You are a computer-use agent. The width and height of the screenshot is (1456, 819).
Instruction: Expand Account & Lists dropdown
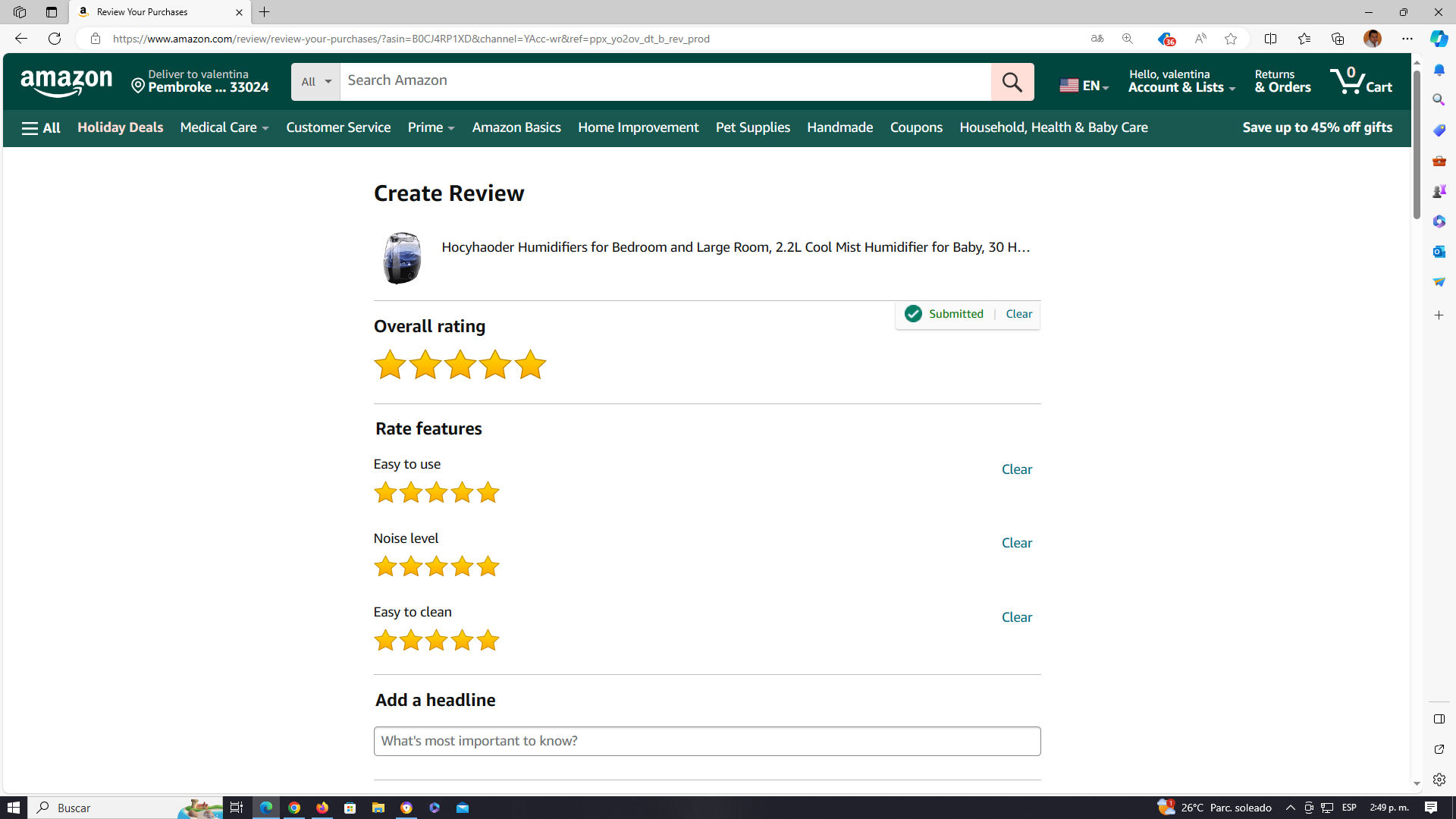point(1181,81)
